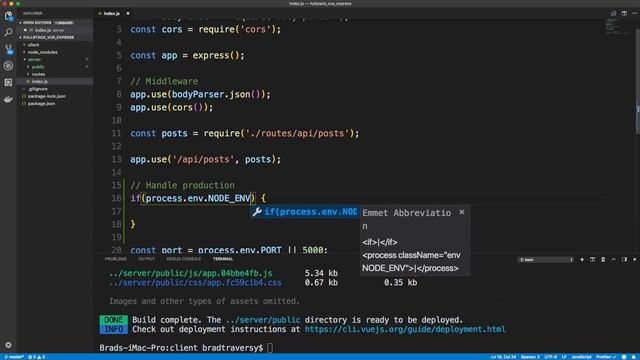Click the new terminal plus icon
Screen dimensions: 640x360
click(x=582, y=260)
